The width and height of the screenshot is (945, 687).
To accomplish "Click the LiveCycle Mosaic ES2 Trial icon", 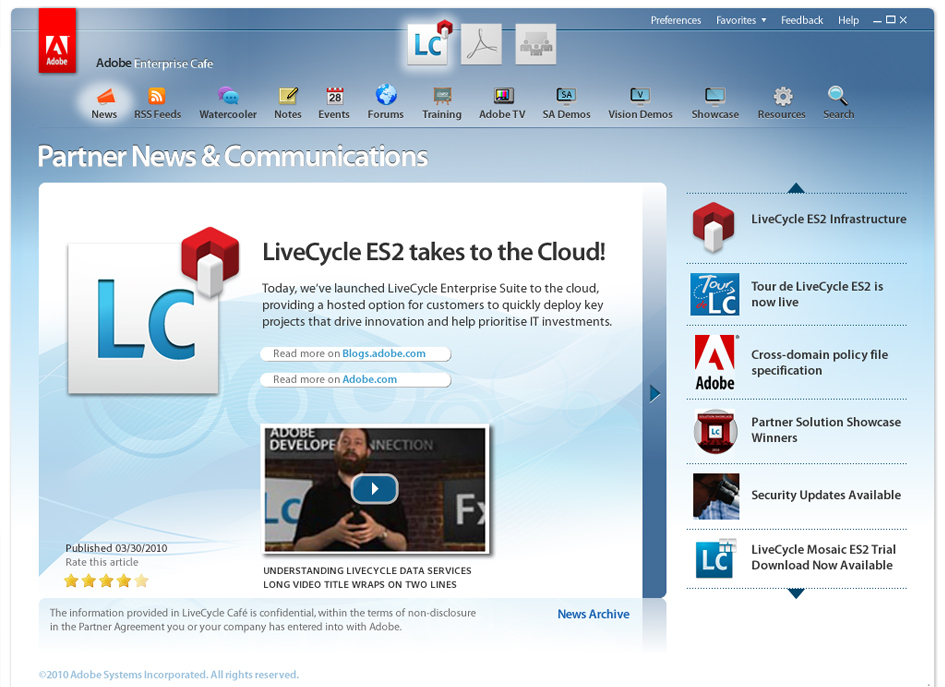I will coord(716,558).
